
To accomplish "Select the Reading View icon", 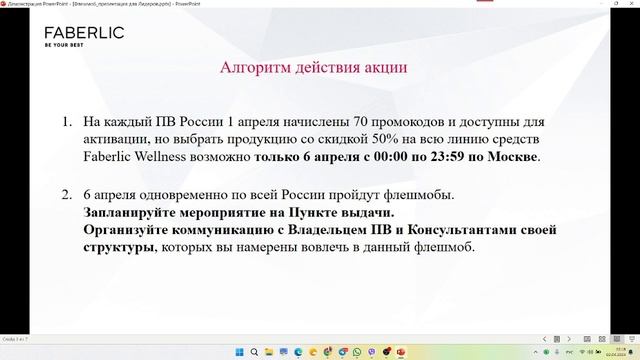I will (617, 339).
